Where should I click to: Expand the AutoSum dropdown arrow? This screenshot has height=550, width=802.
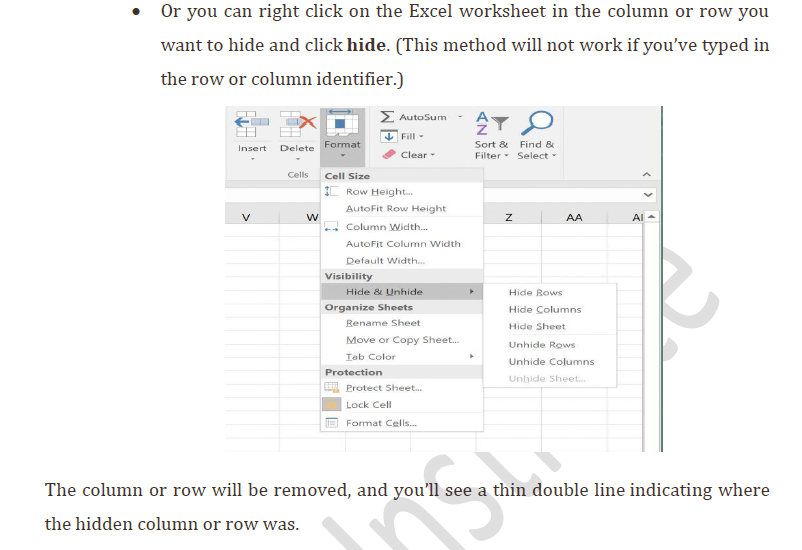[x=460, y=117]
